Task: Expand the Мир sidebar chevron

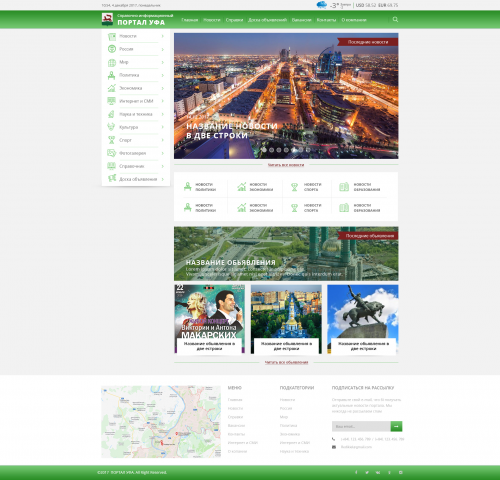Action: tap(163, 62)
